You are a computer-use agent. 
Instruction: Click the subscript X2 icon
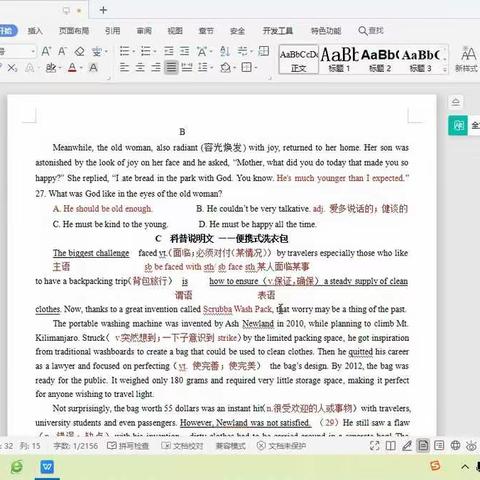point(12,68)
